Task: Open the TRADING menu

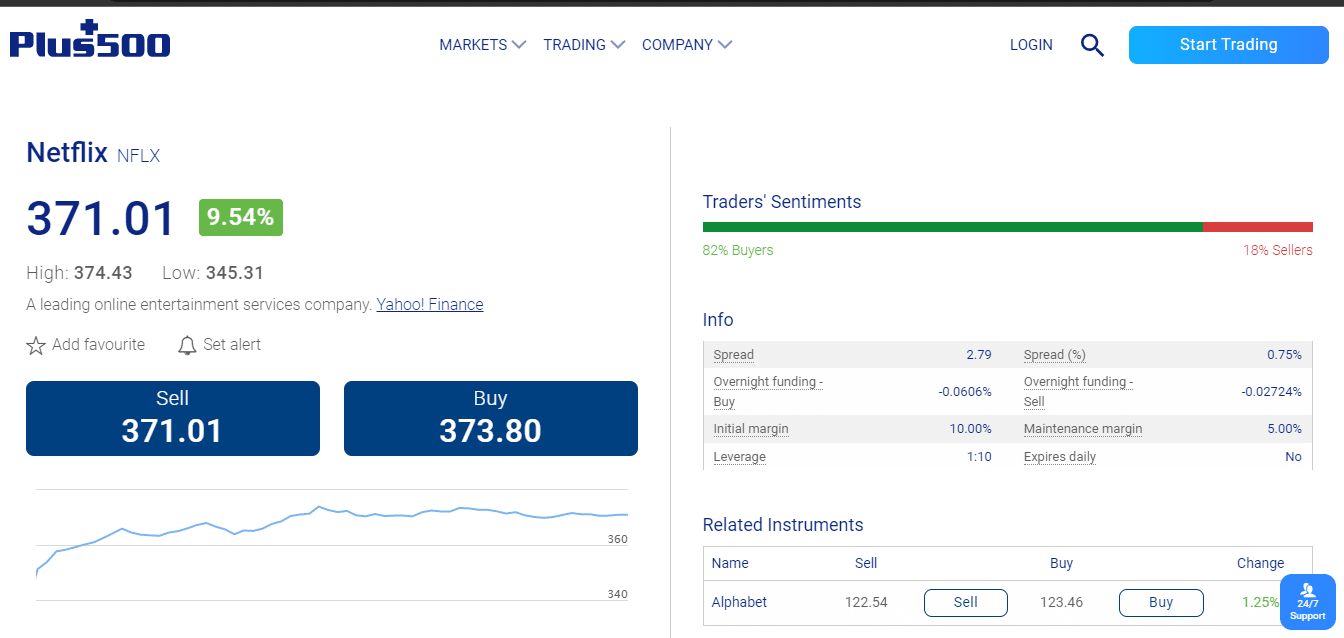Action: tap(574, 45)
